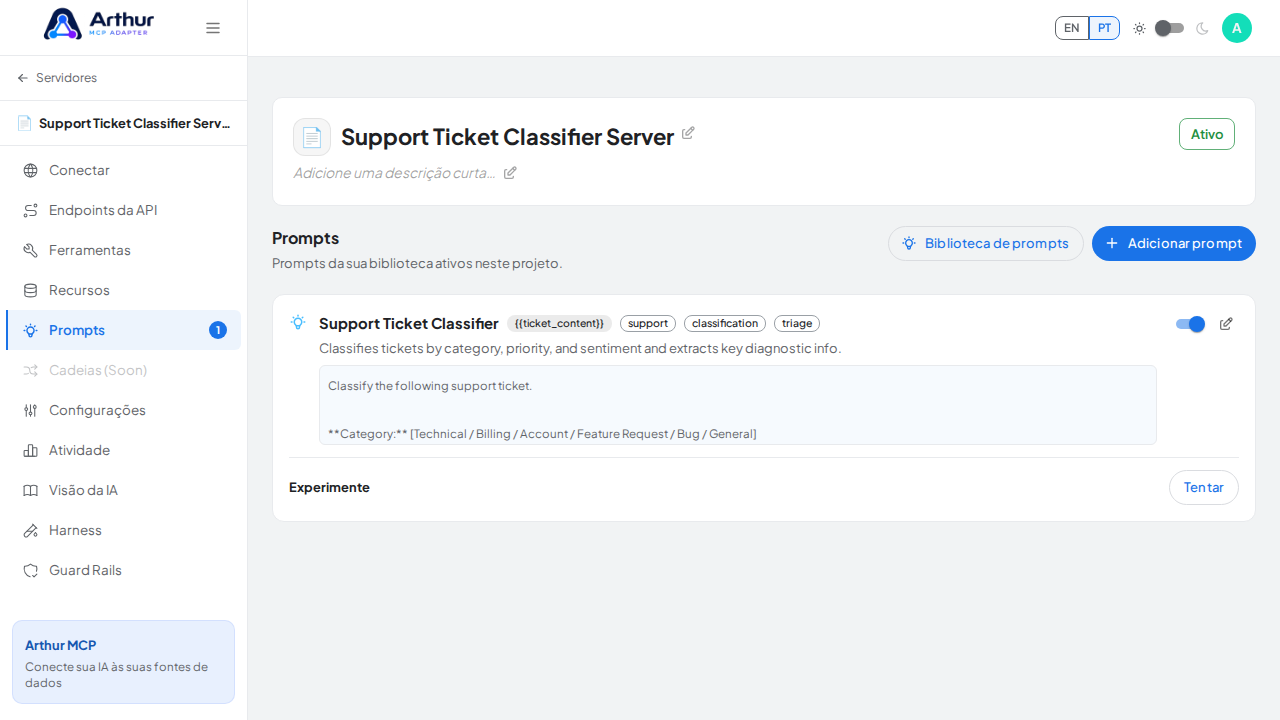The image size is (1280, 720).
Task: Switch language to PT
Action: [x=1104, y=28]
